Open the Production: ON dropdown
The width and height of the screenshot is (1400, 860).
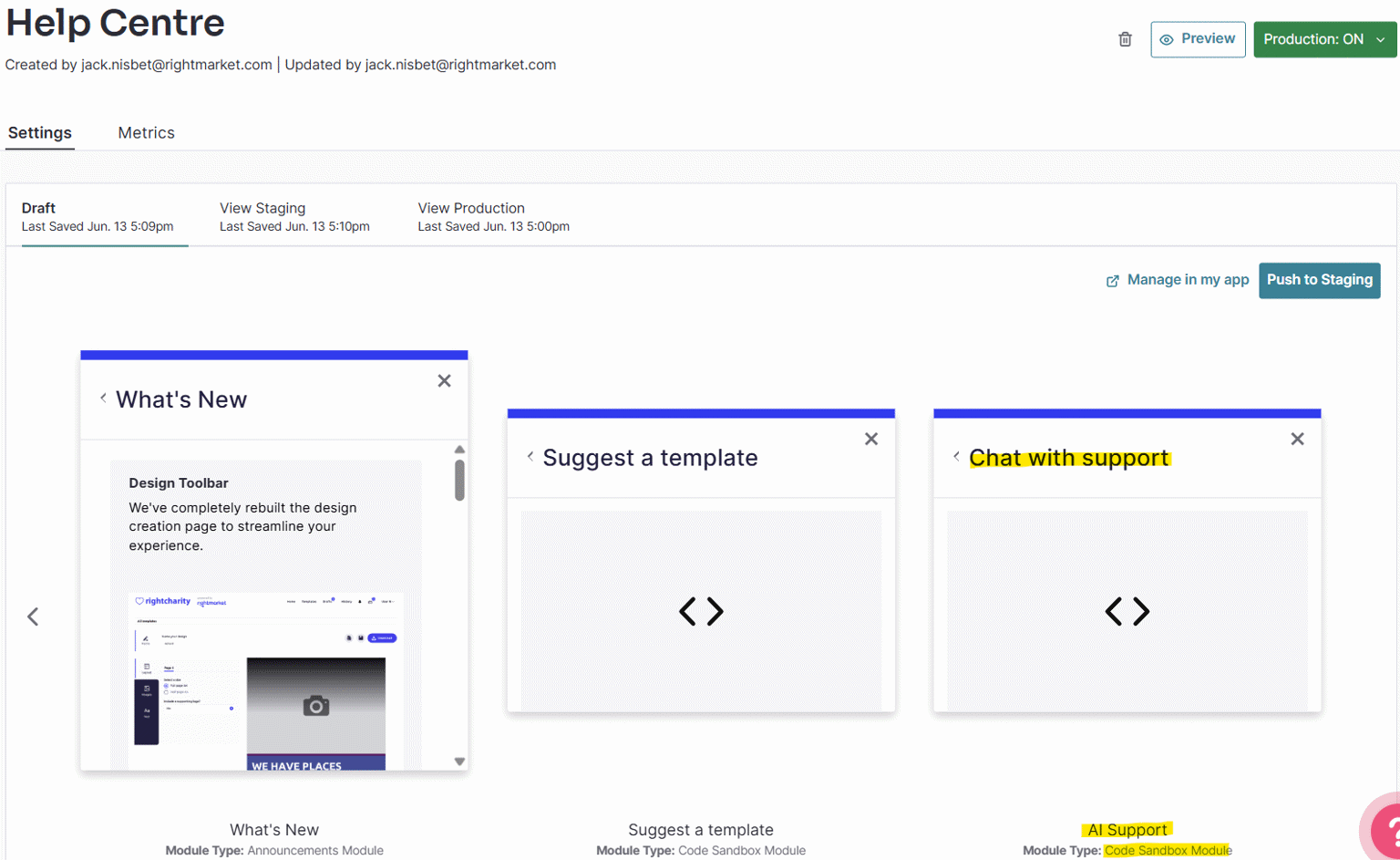(x=1324, y=39)
